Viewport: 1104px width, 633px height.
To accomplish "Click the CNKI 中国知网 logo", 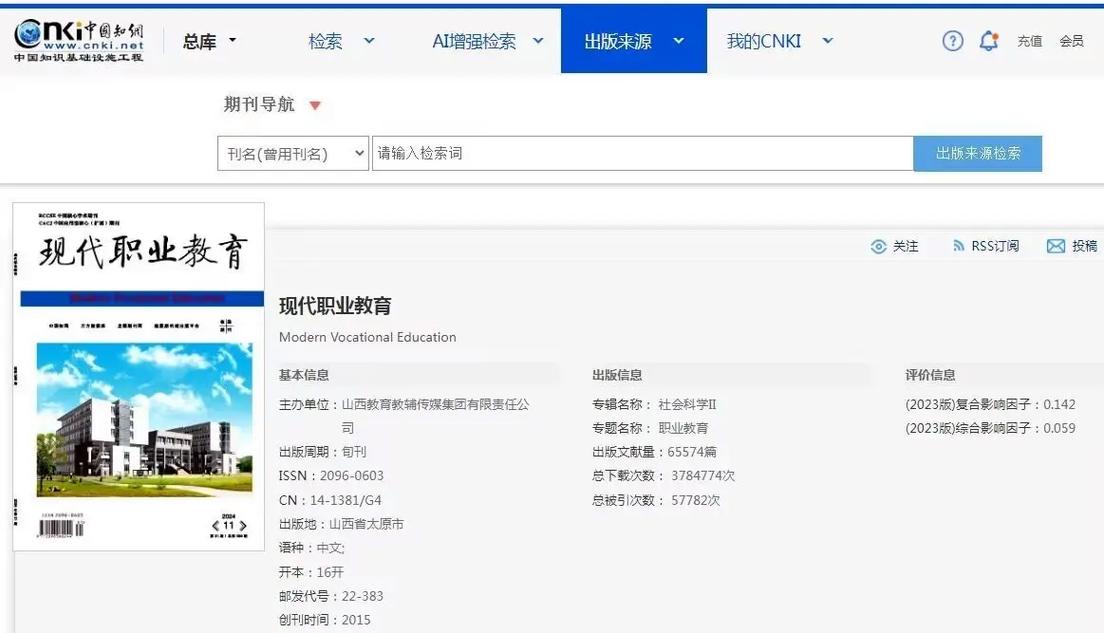I will click(80, 40).
